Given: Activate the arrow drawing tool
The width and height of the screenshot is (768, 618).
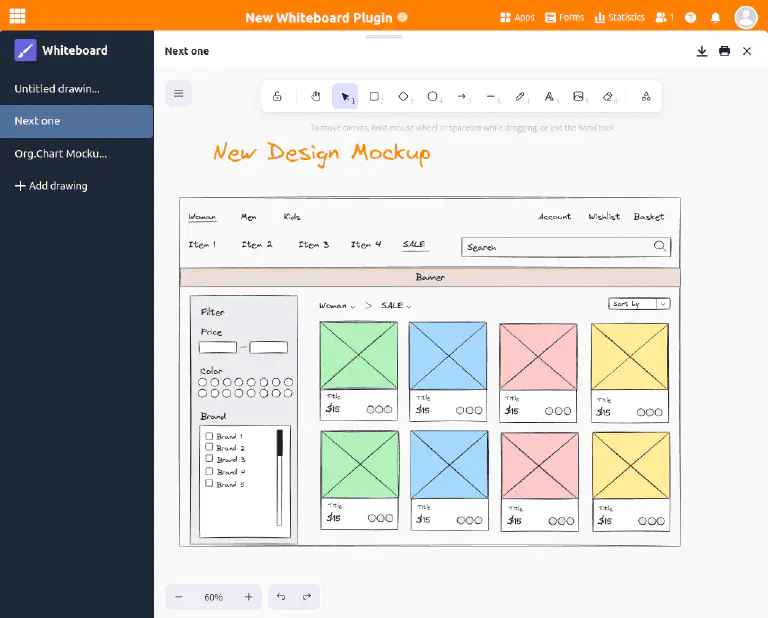Looking at the screenshot, I should pos(462,96).
